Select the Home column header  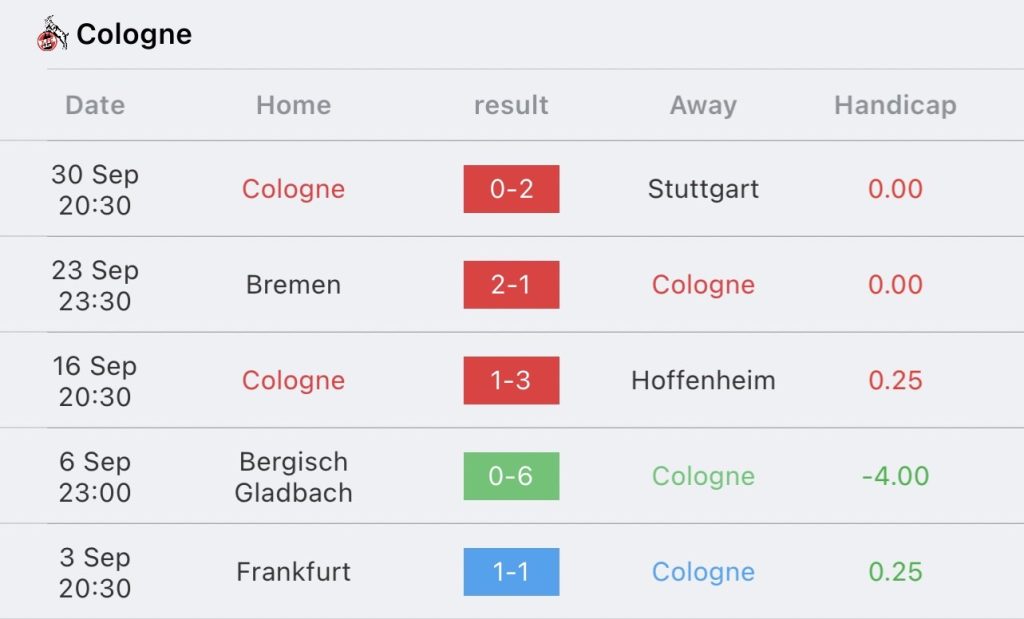pos(293,105)
